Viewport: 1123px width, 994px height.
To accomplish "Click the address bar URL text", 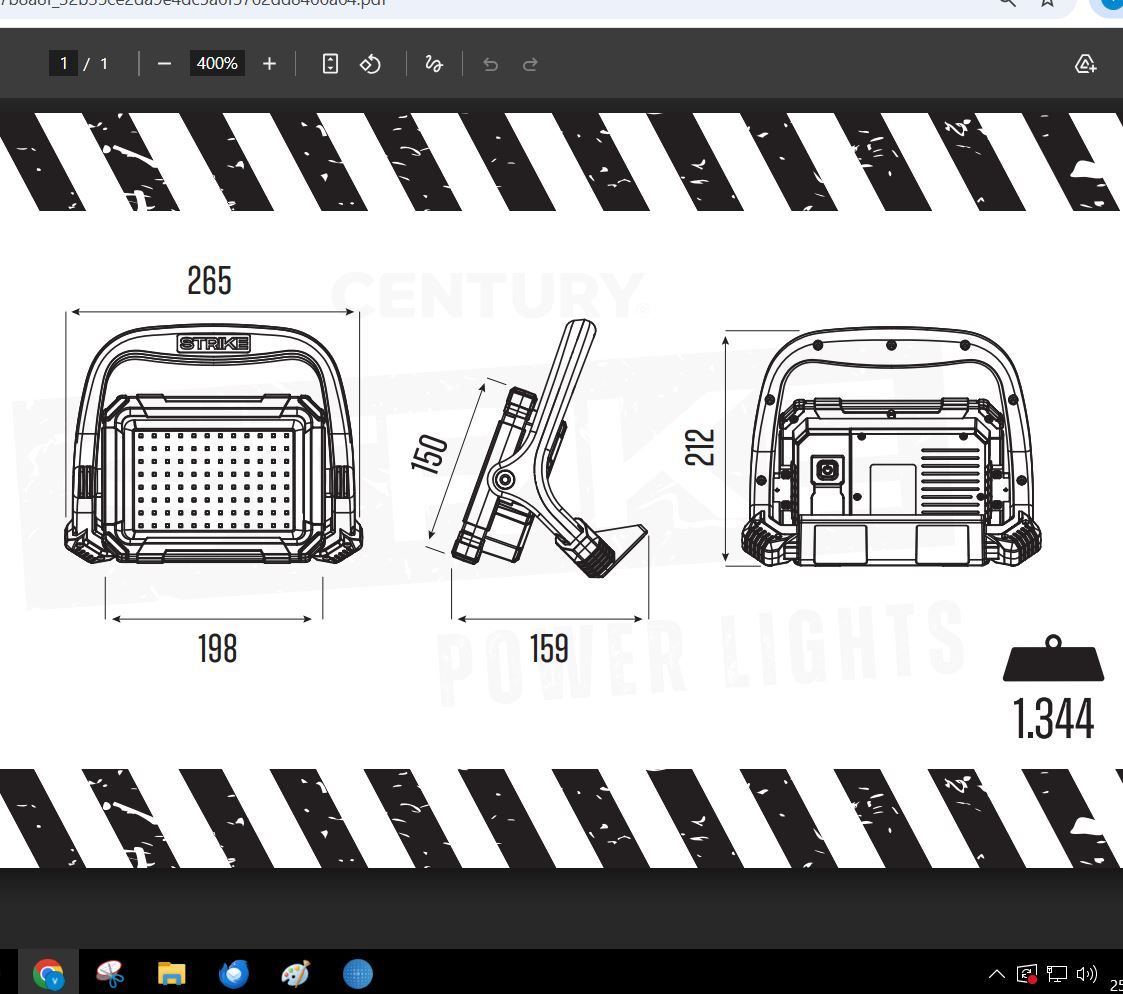I will [200, 3].
